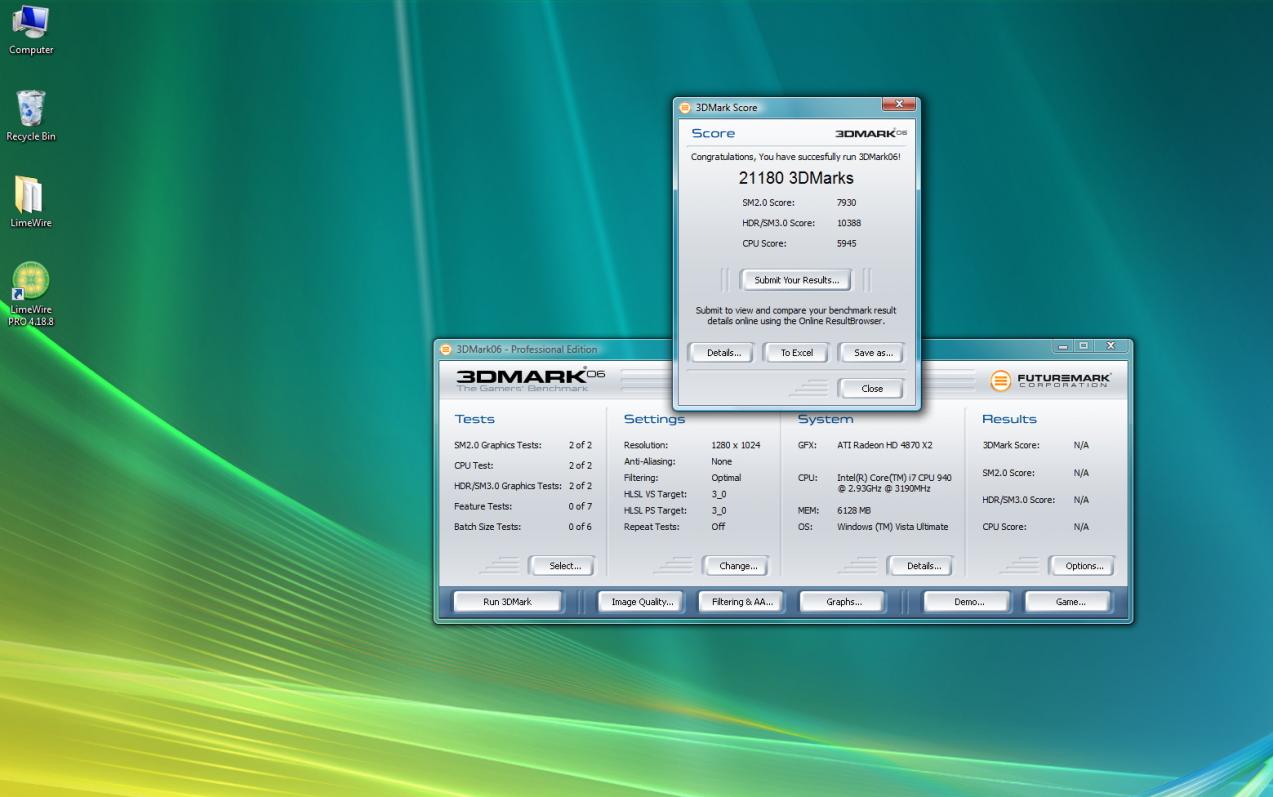Open Image Quality settings
The image size is (1273, 797).
pyautogui.click(x=641, y=602)
